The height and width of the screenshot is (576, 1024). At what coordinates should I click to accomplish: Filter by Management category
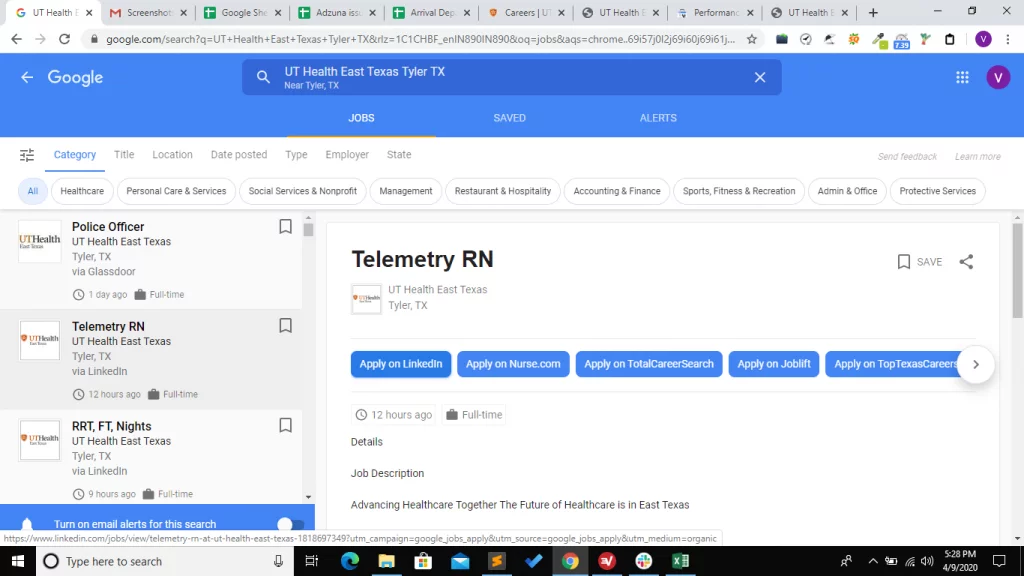tap(406, 191)
